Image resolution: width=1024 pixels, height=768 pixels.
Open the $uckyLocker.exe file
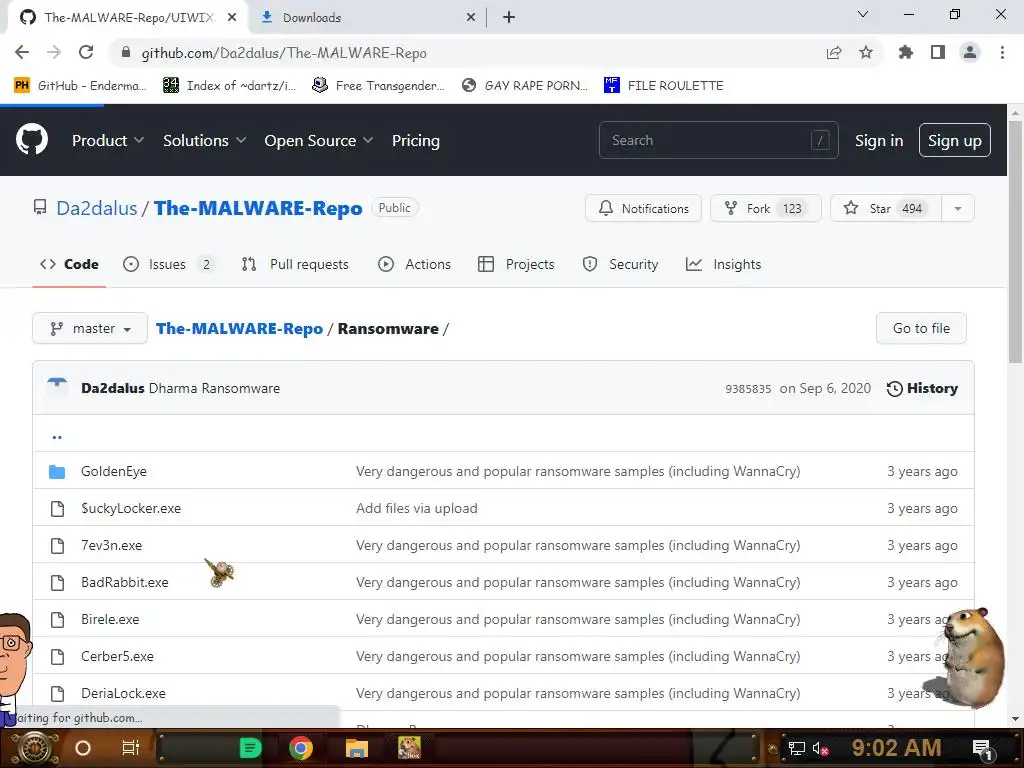coord(131,509)
